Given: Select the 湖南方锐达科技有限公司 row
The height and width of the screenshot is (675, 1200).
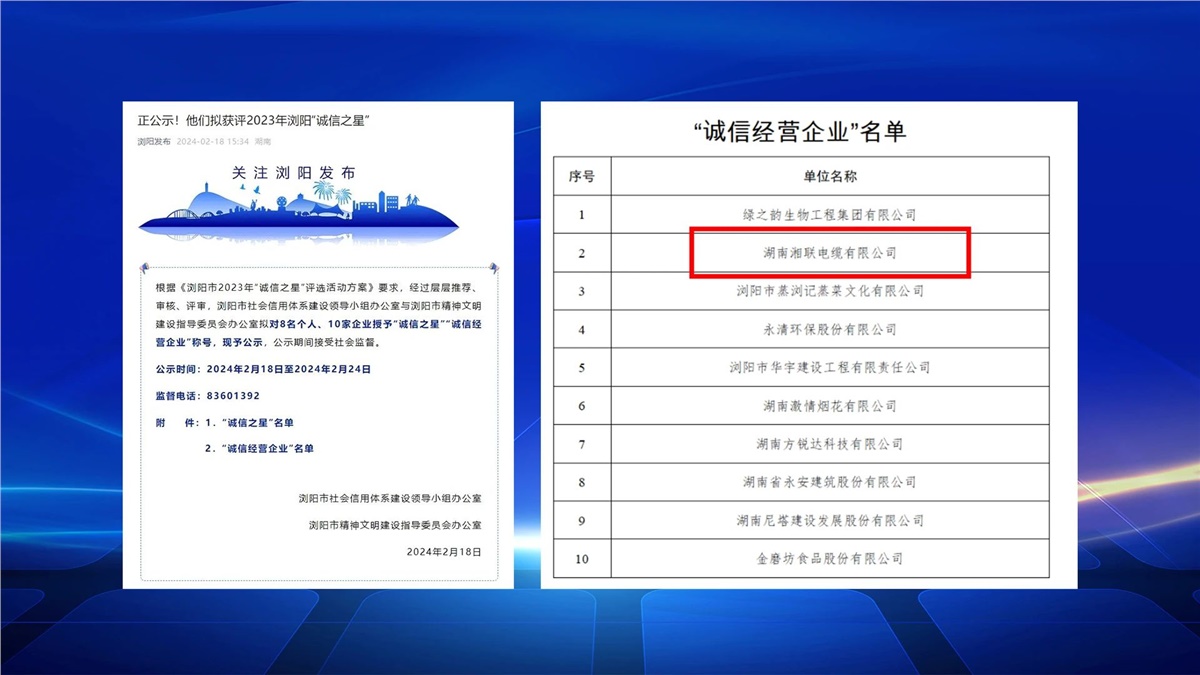Looking at the screenshot, I should click(x=829, y=444).
